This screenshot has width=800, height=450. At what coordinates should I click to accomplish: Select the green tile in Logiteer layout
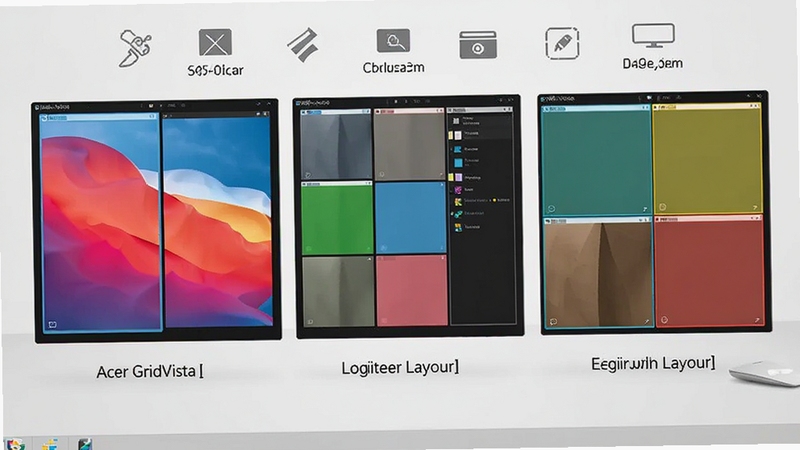(x=337, y=218)
